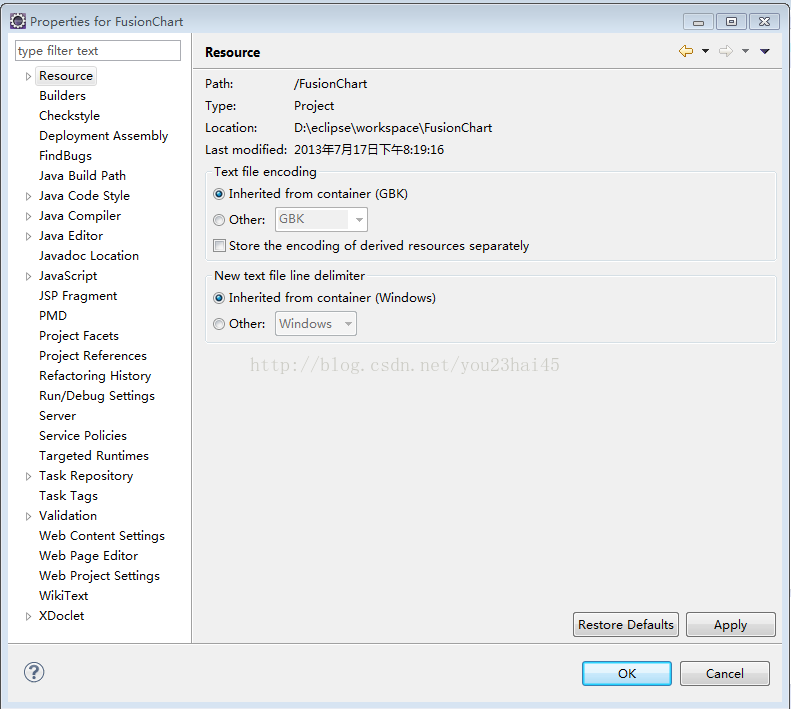This screenshot has width=791, height=709.
Task: Select Java Editor entry
Action: (71, 236)
